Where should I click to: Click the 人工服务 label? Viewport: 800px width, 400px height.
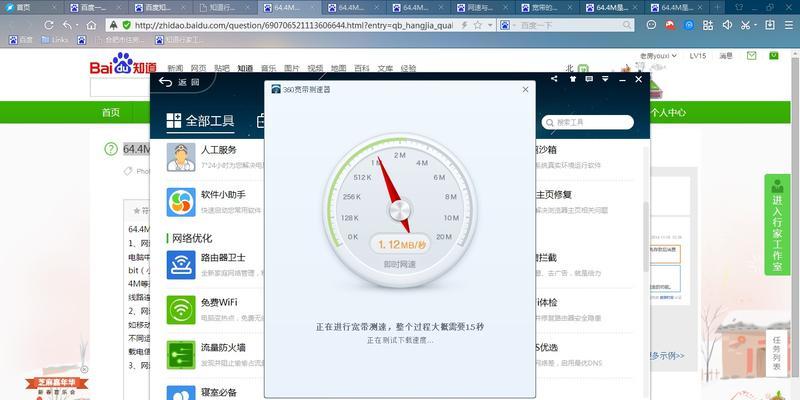click(219, 150)
